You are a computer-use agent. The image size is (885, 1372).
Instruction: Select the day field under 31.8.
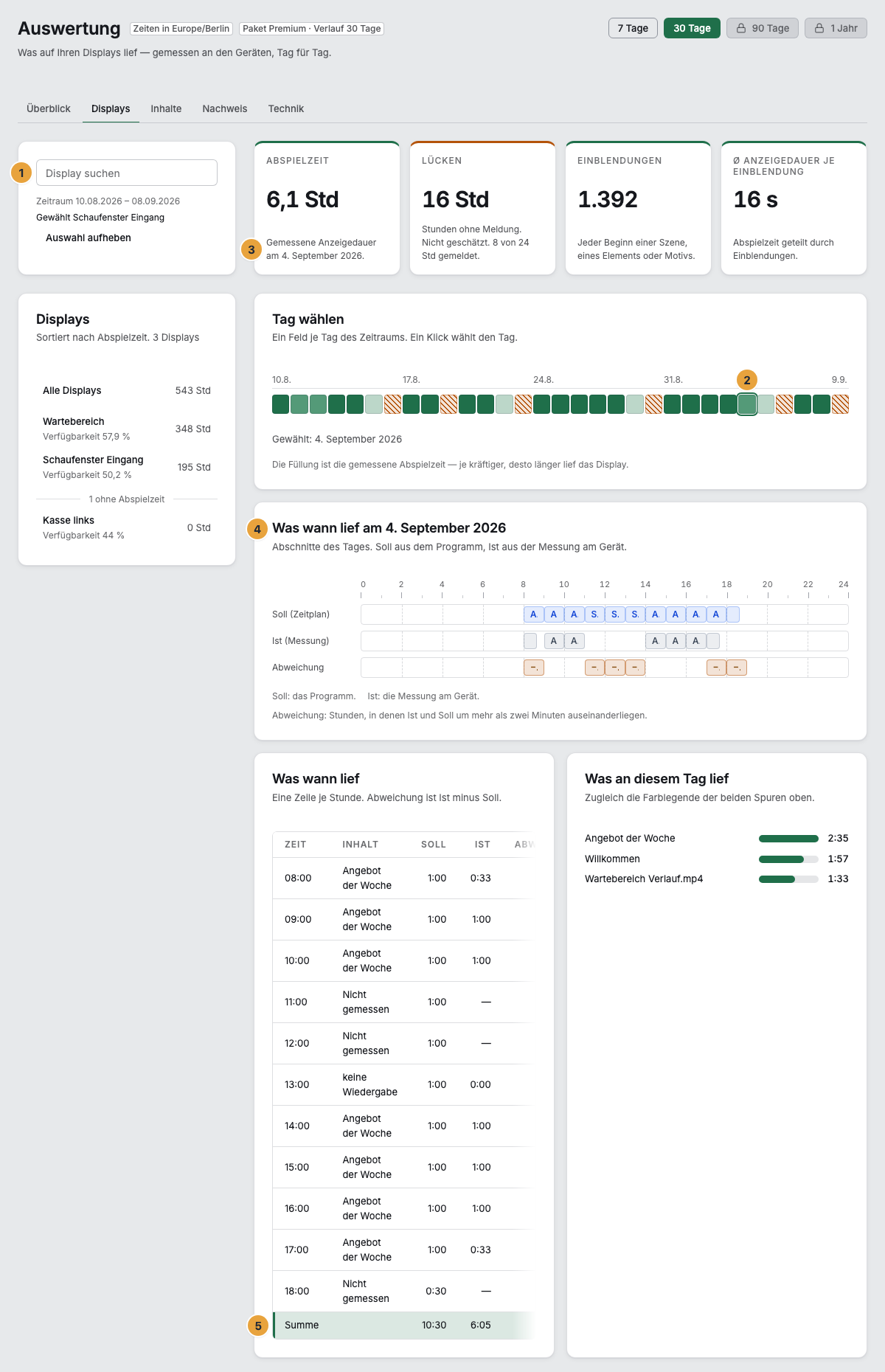click(x=672, y=404)
